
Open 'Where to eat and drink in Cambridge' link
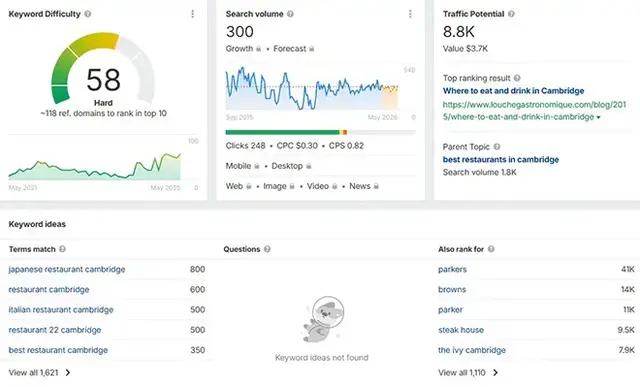click(513, 91)
